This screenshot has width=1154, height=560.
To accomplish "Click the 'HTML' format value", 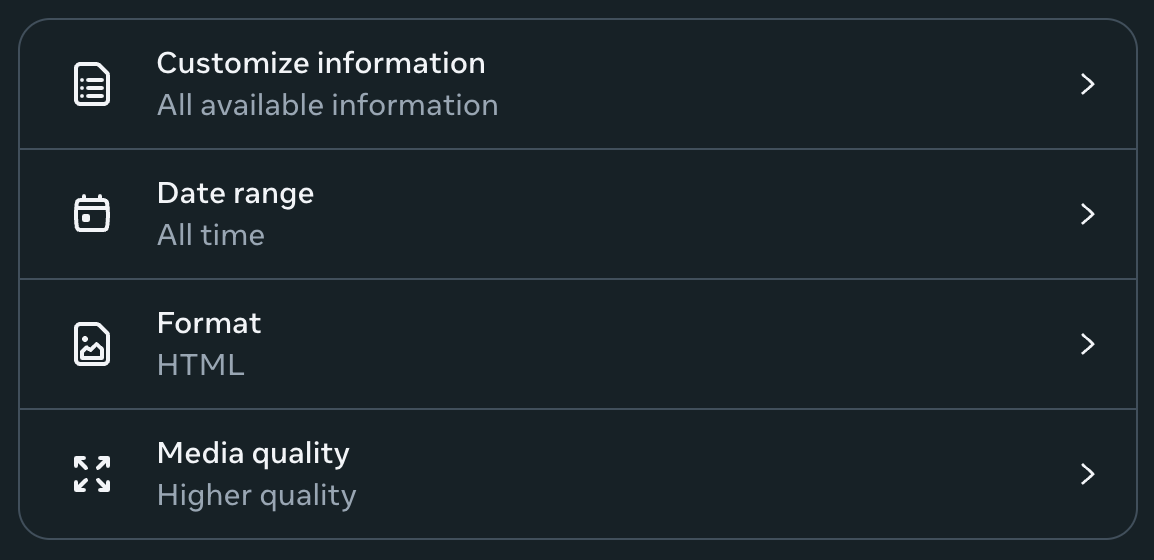I will pos(200,365).
